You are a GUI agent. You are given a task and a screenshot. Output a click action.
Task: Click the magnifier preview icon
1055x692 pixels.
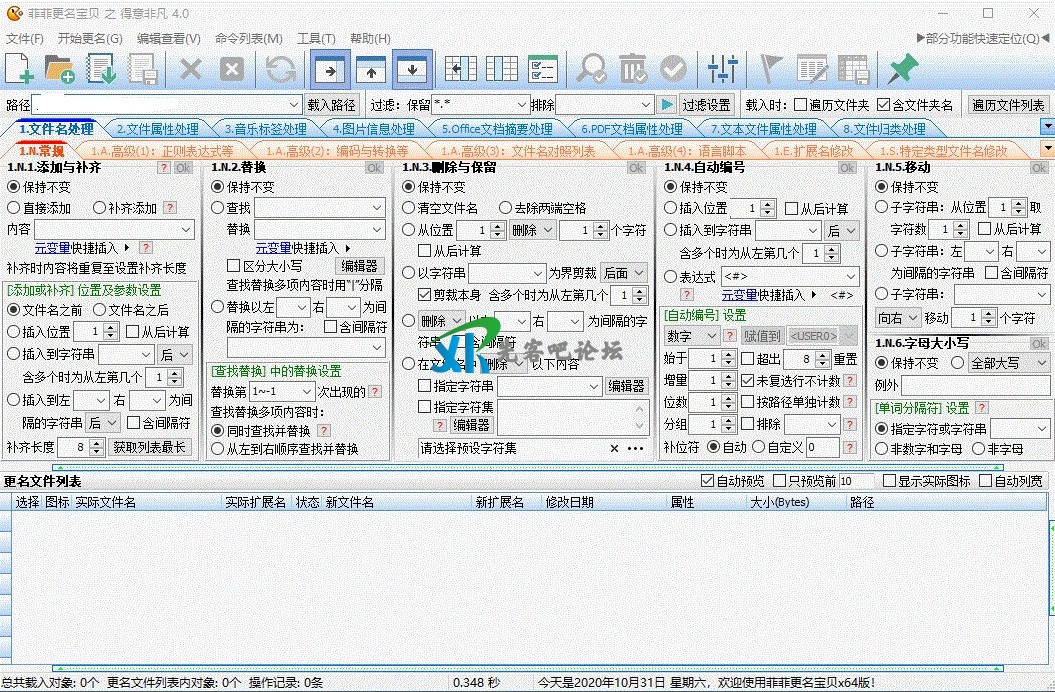(x=591, y=68)
